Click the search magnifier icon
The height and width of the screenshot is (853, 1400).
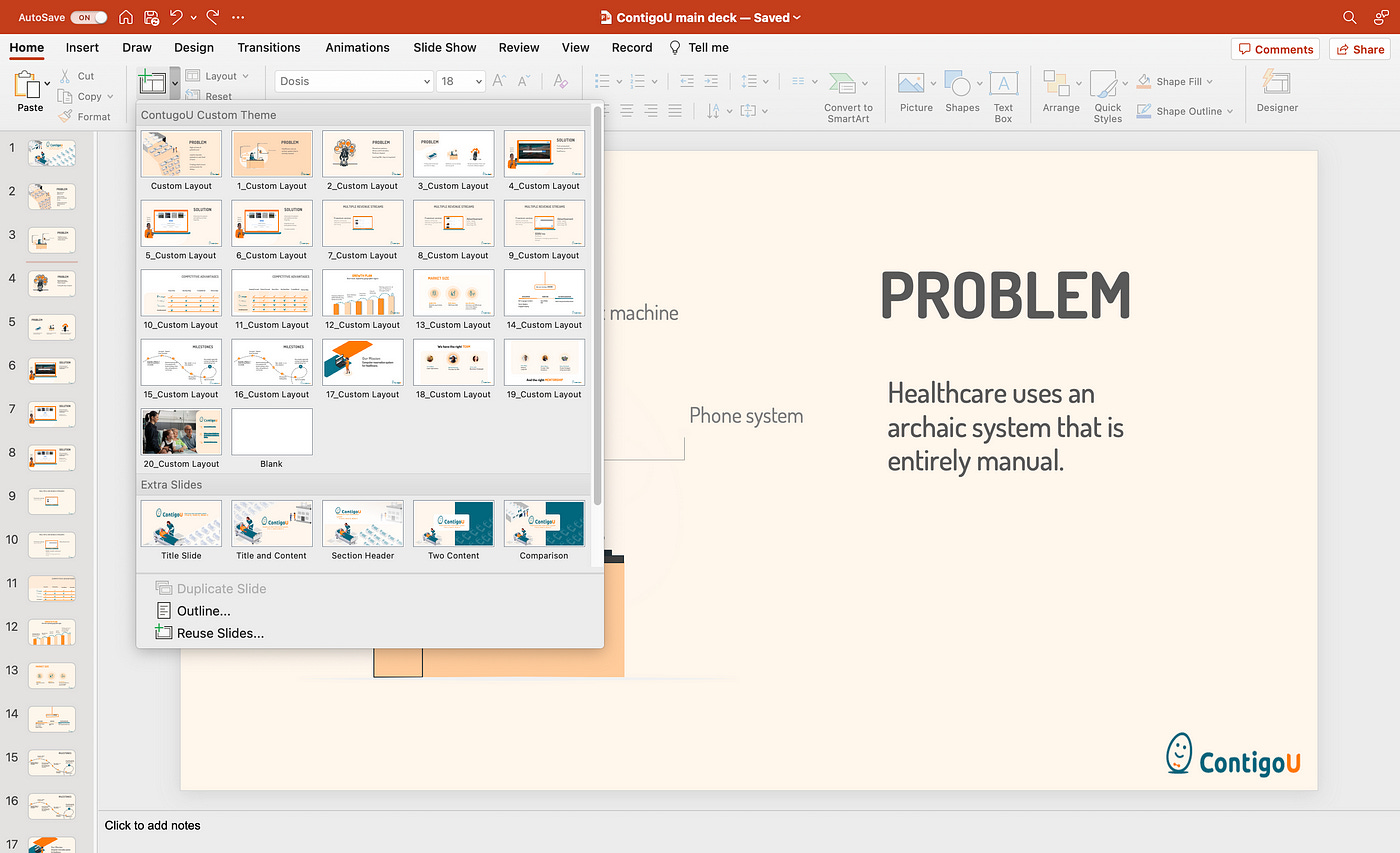[1350, 17]
